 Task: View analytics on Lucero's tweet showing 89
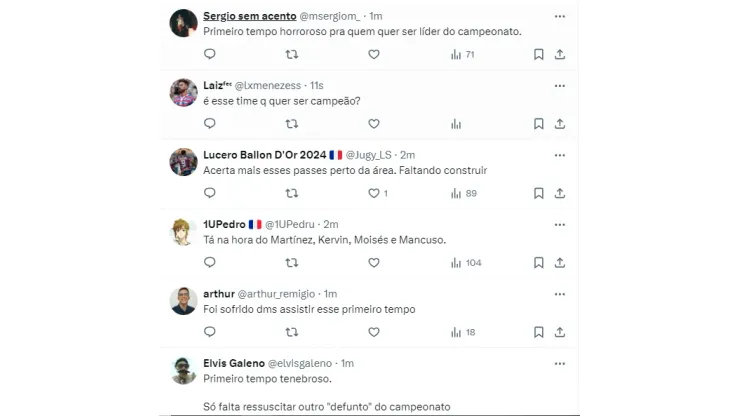(456, 193)
